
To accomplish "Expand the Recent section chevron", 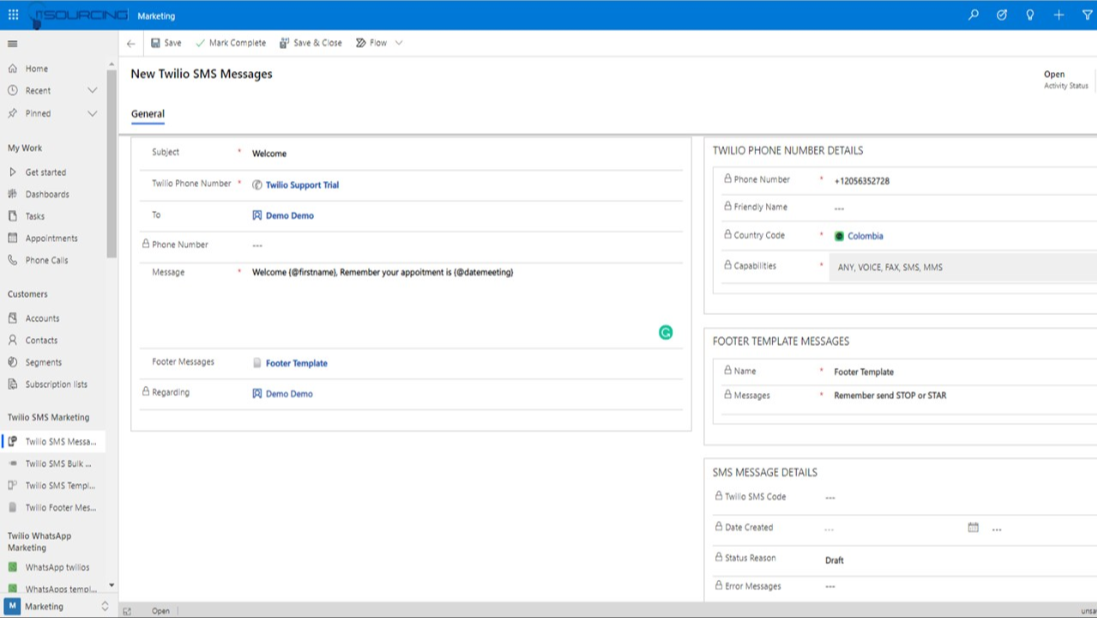I will tap(92, 90).
